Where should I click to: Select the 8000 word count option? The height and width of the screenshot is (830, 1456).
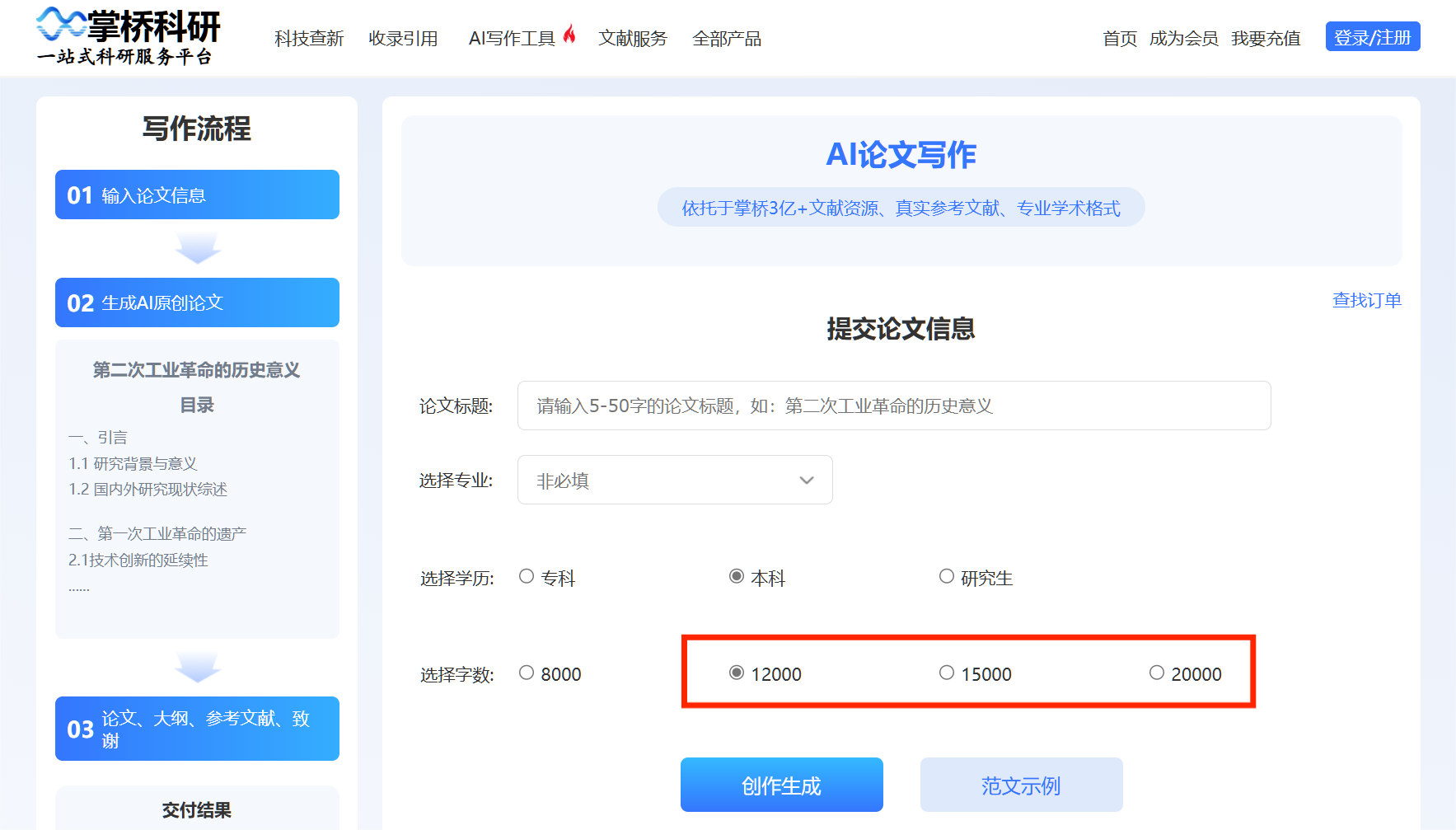click(527, 673)
